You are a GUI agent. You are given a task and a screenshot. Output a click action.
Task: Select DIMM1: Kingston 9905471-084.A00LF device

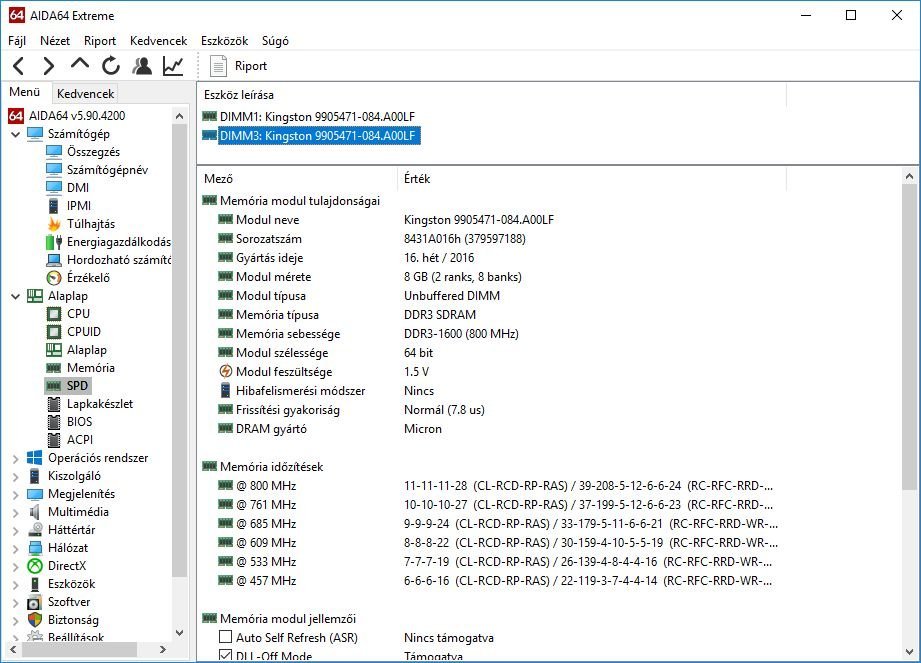[x=317, y=116]
